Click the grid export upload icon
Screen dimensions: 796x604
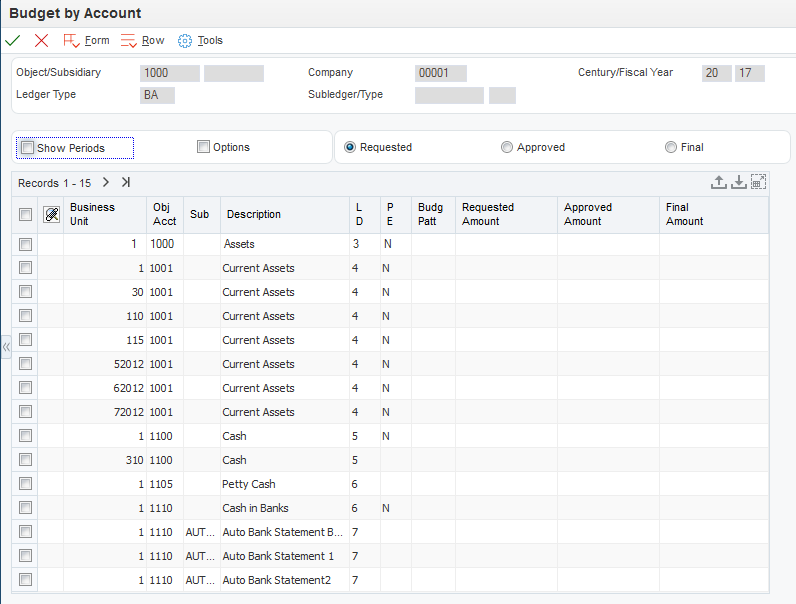(718, 182)
